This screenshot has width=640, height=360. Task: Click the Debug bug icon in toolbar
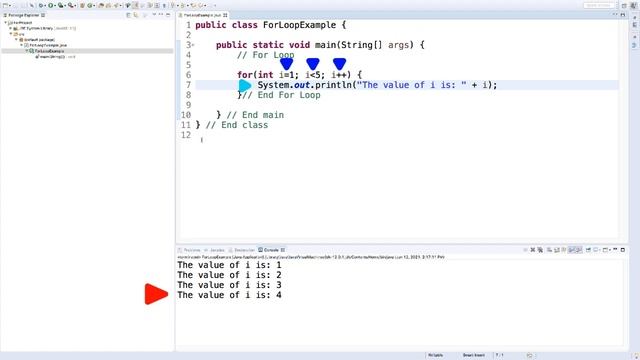[x=41, y=5]
